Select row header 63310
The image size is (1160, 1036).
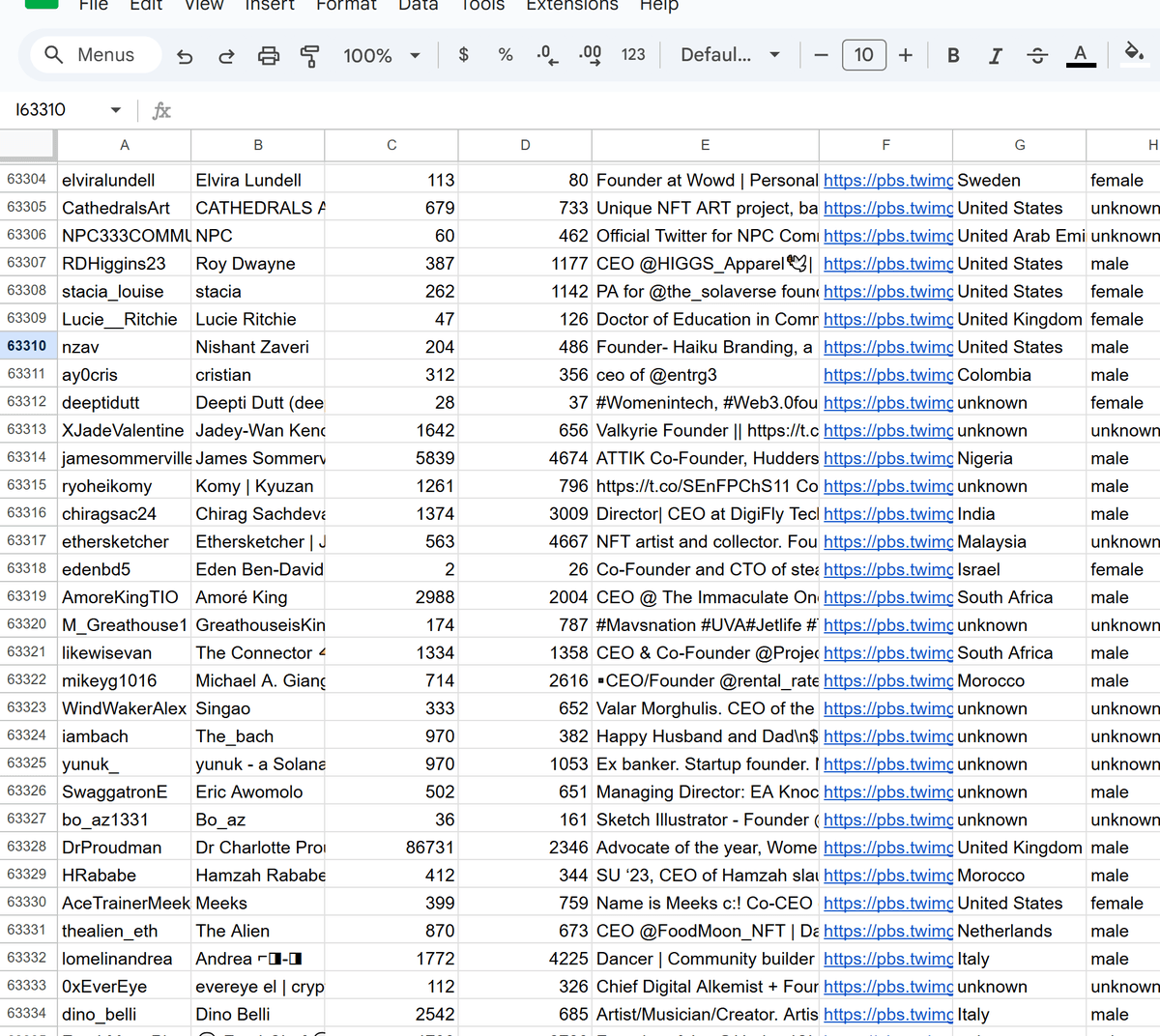tap(28, 346)
